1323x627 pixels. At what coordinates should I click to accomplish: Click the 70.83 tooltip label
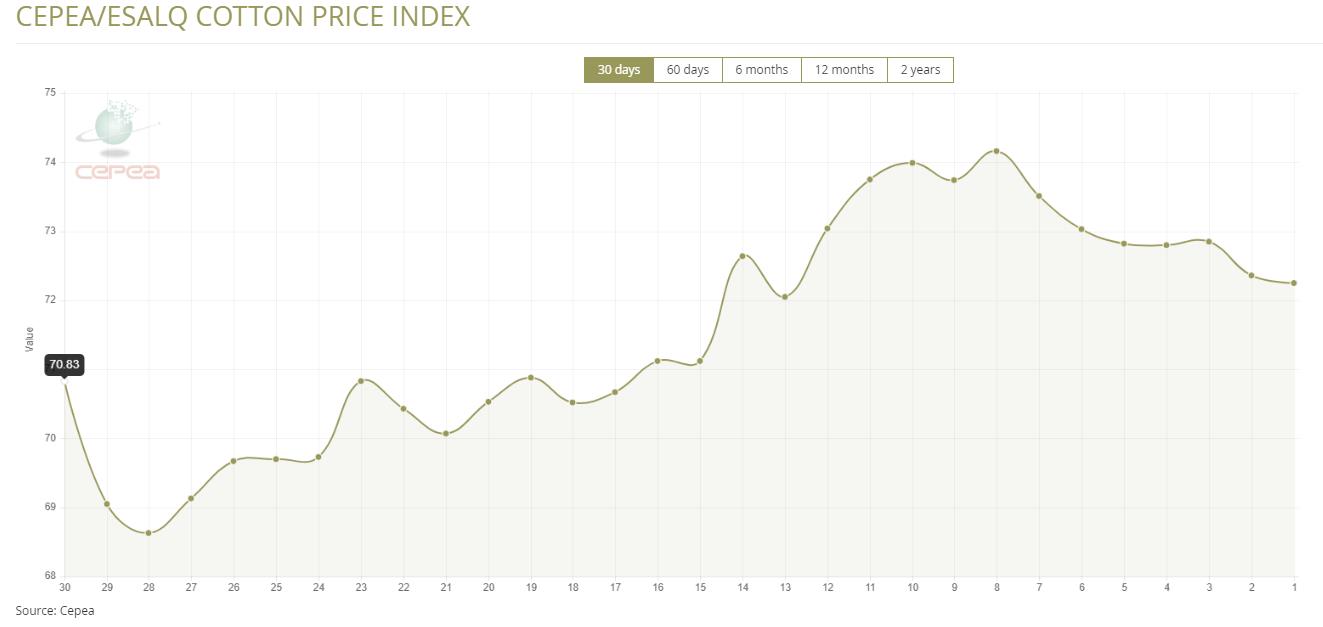pyautogui.click(x=64, y=364)
